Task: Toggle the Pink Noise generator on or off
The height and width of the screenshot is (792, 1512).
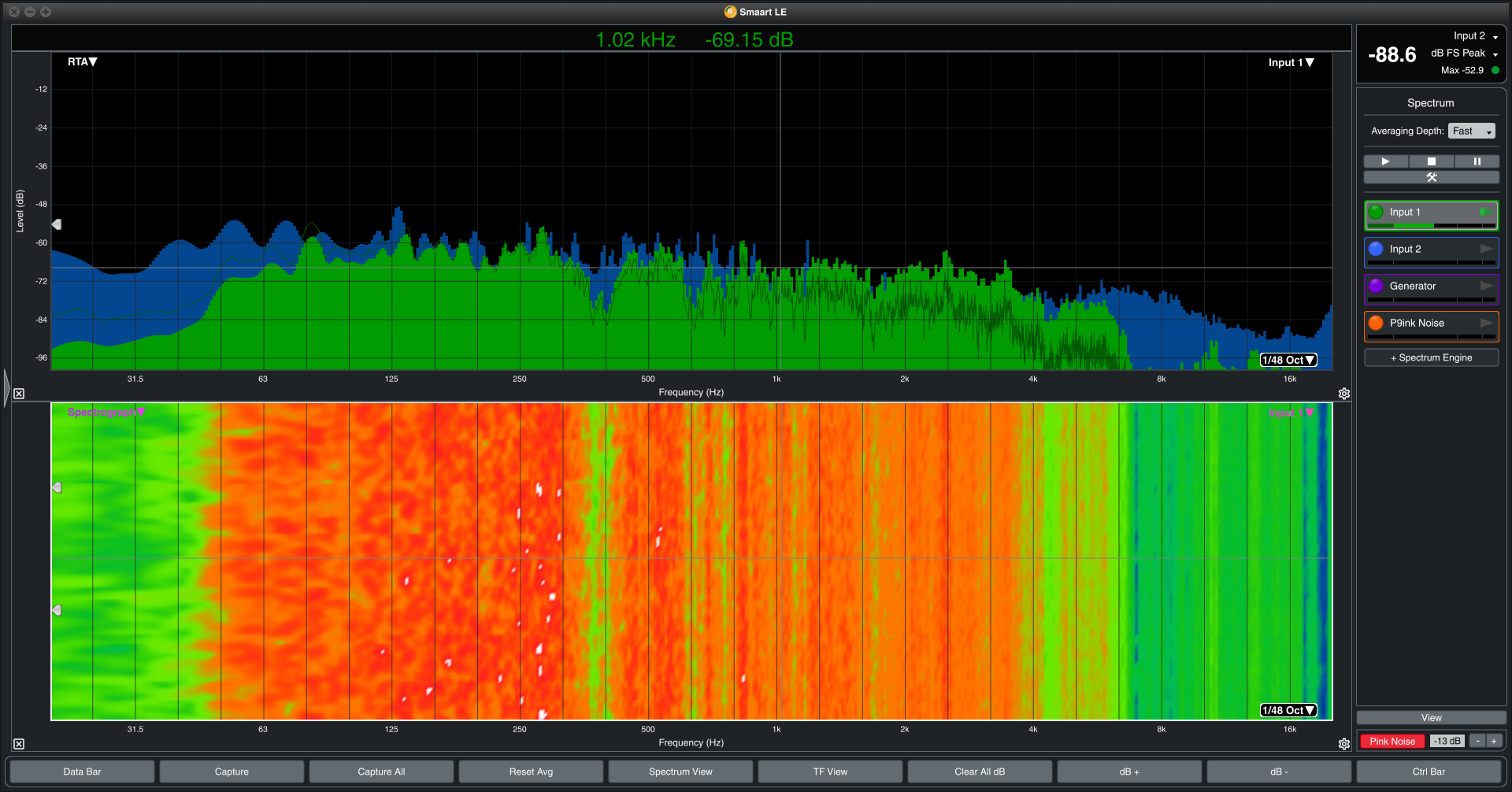Action: [x=1392, y=742]
